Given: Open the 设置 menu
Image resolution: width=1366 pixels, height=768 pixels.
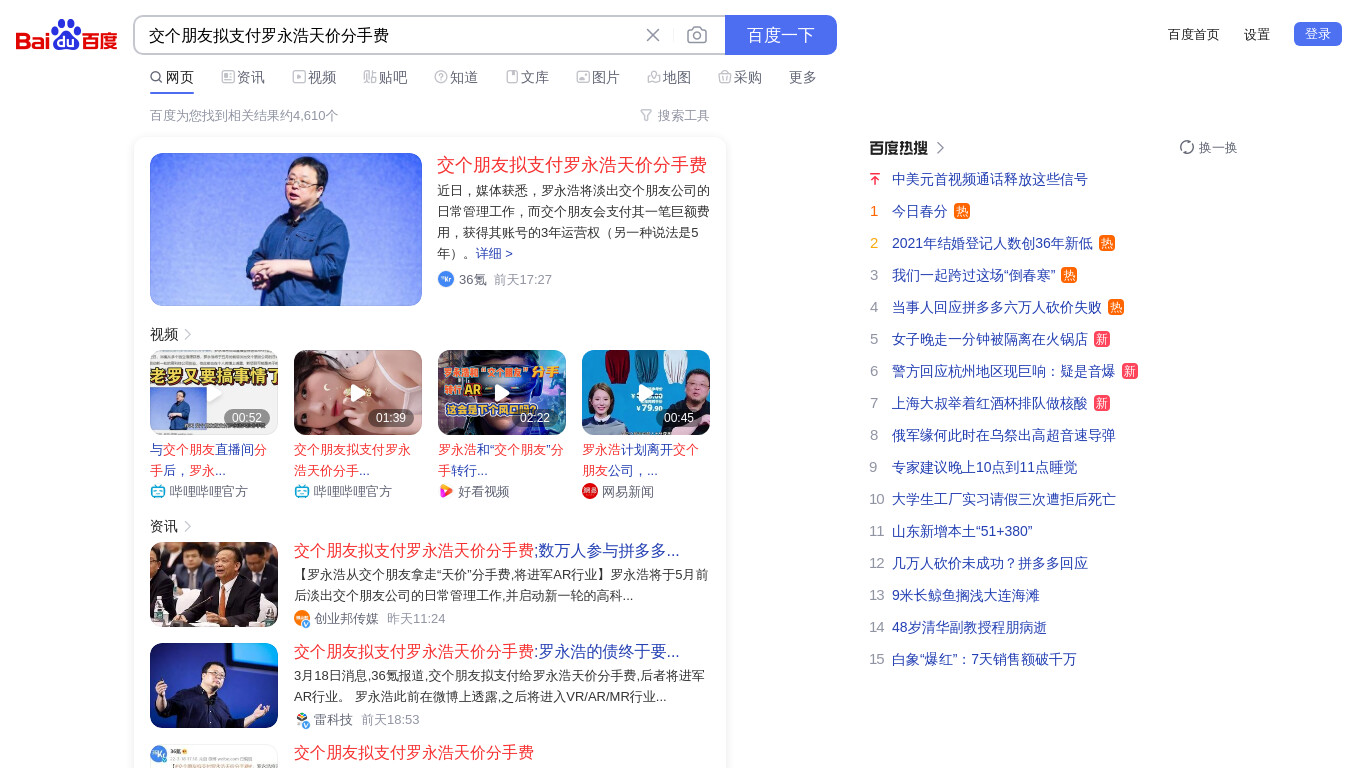Looking at the screenshot, I should [1257, 34].
